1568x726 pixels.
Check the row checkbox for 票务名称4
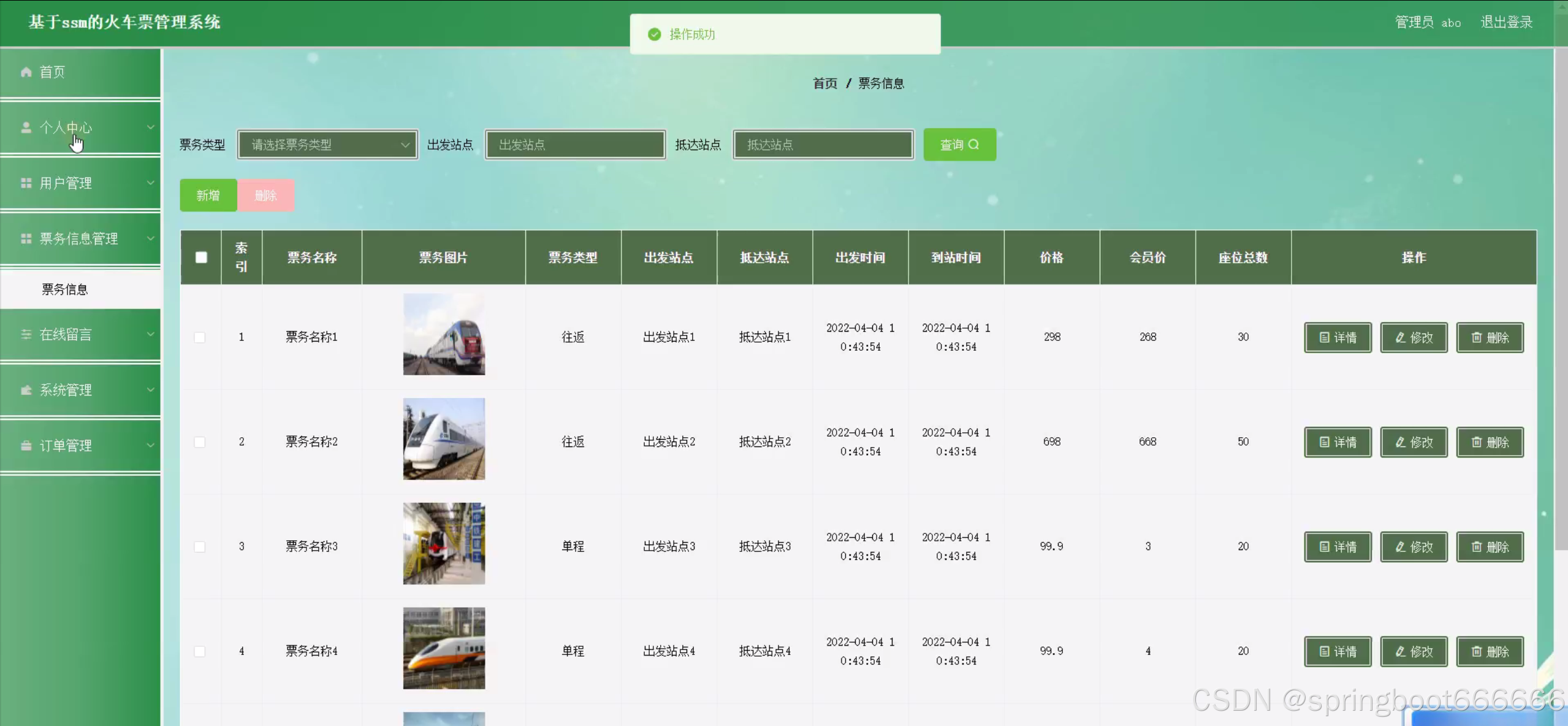click(200, 651)
